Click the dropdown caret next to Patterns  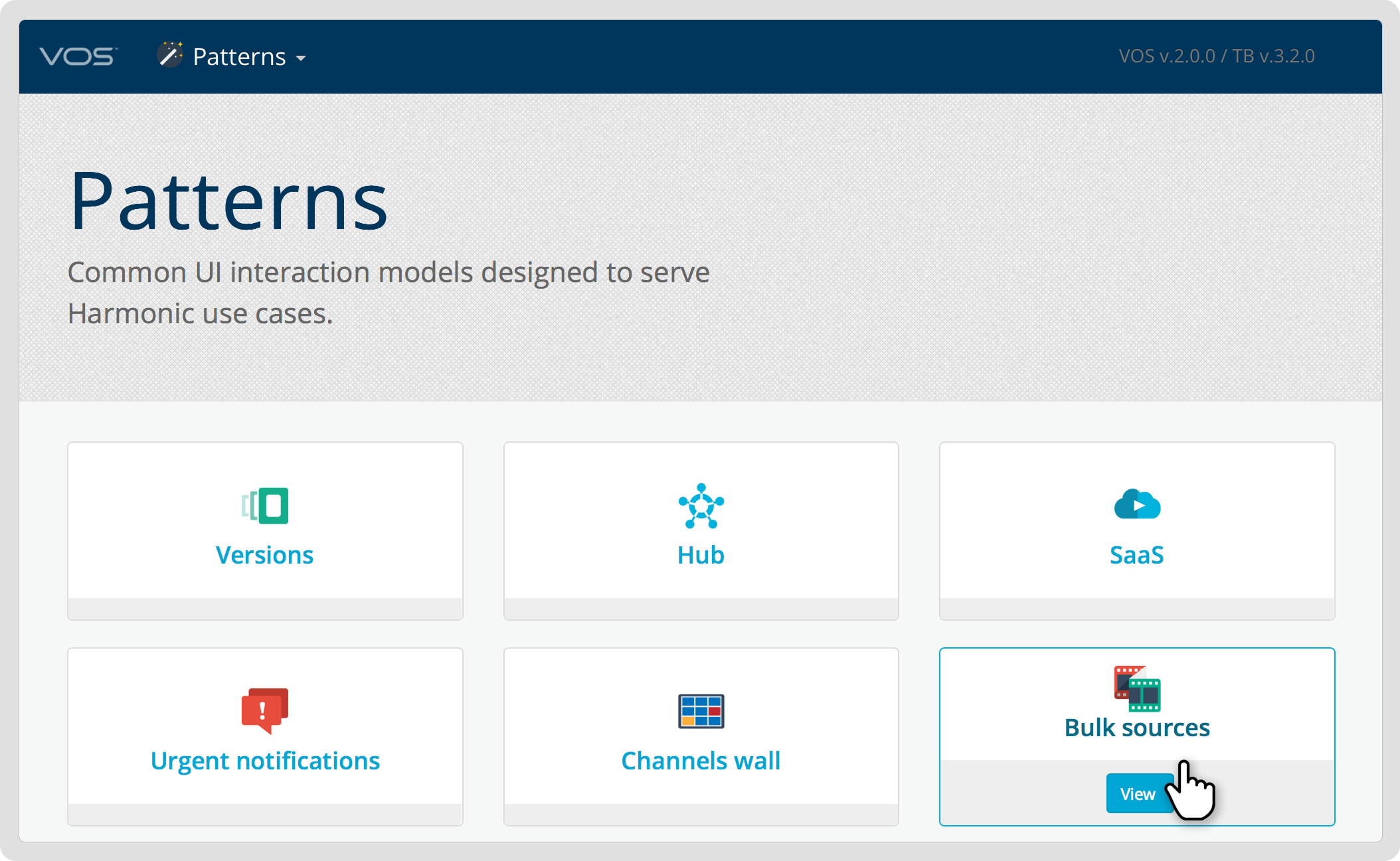(x=301, y=58)
